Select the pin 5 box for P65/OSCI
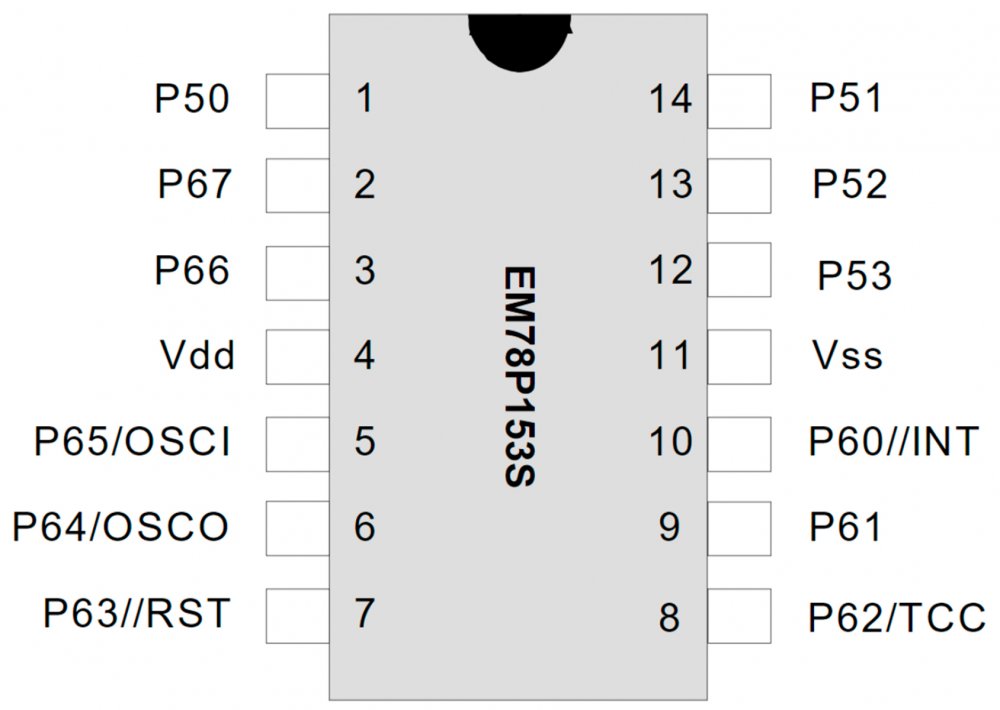The width and height of the screenshot is (1000, 710). coord(297,442)
